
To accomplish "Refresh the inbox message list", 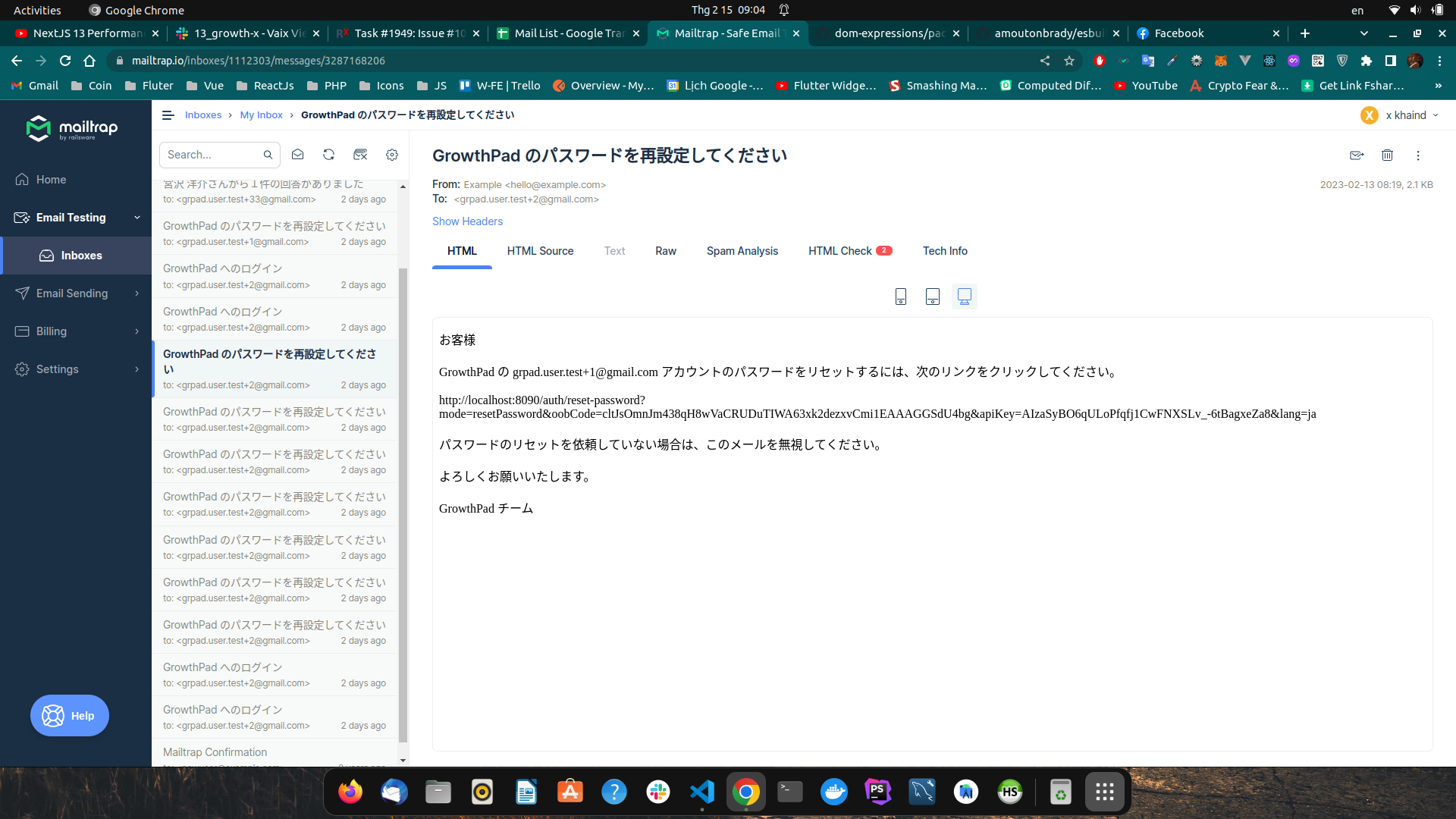I will (328, 154).
